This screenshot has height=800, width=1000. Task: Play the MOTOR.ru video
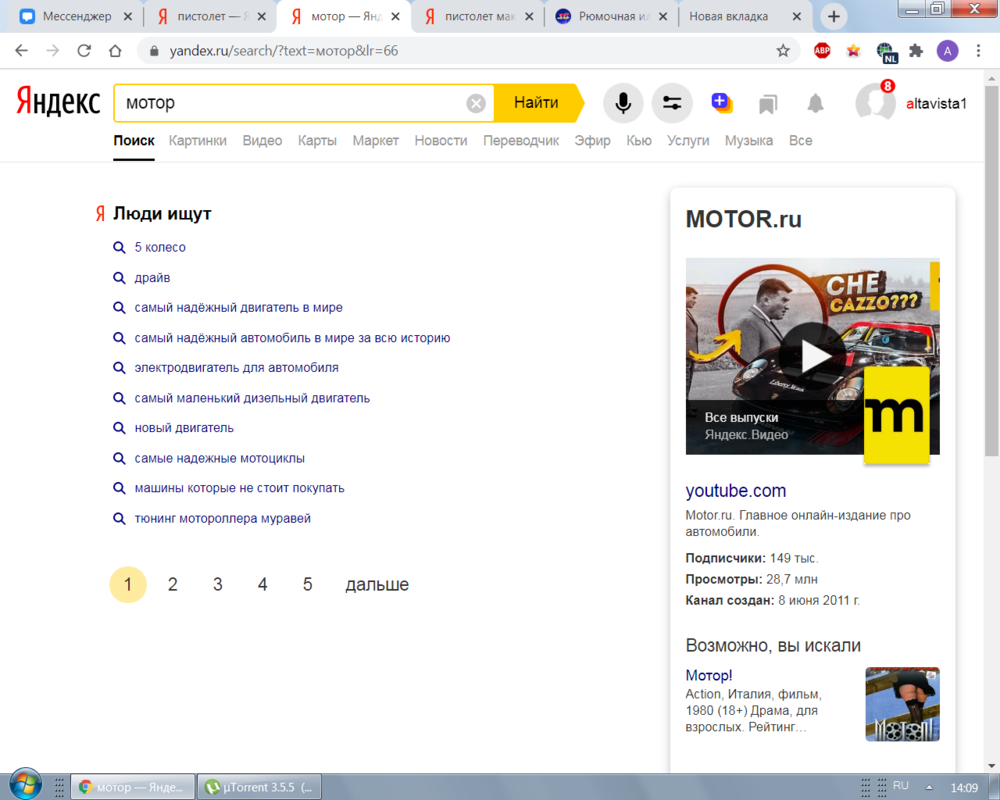812,356
